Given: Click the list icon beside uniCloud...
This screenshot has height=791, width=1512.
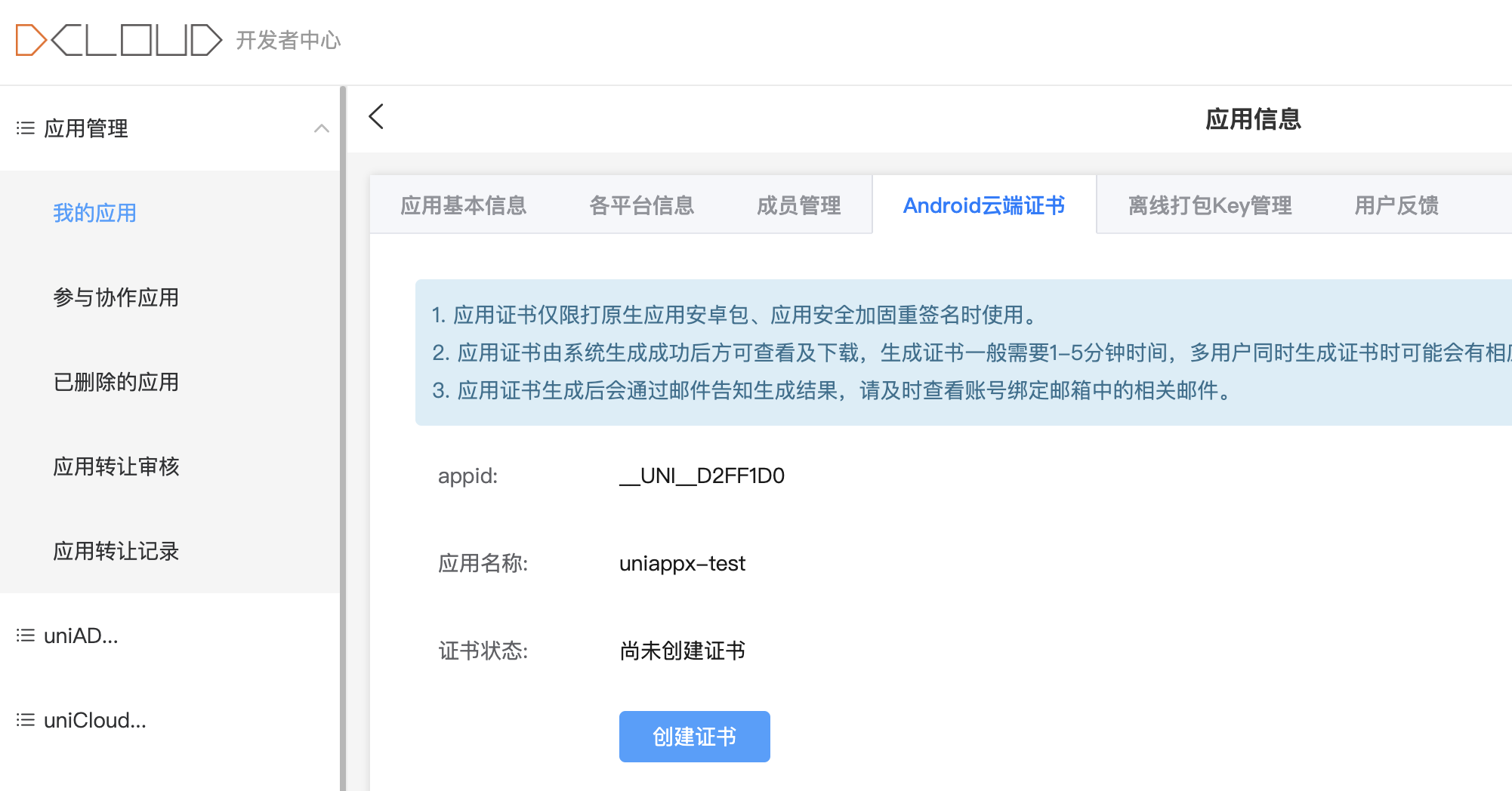Looking at the screenshot, I should coord(26,720).
